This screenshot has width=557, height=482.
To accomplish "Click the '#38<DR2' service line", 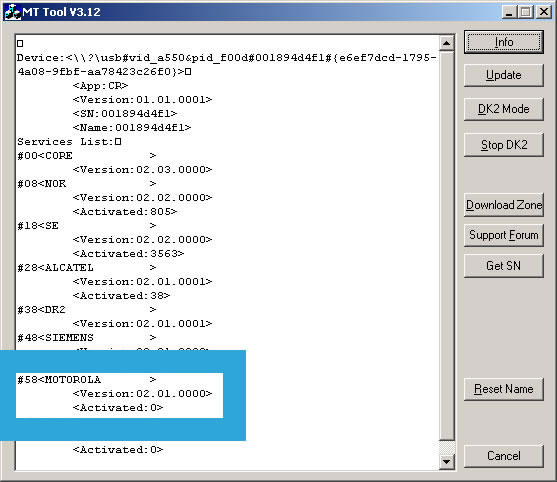I will tap(87, 309).
